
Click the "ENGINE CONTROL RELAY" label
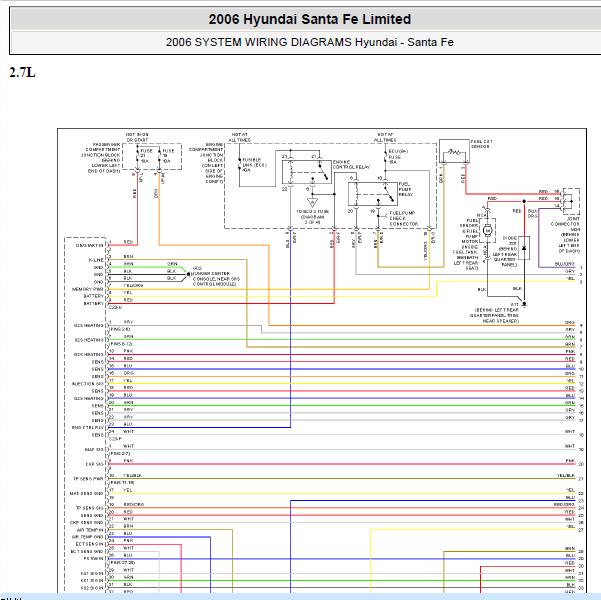(x=351, y=165)
